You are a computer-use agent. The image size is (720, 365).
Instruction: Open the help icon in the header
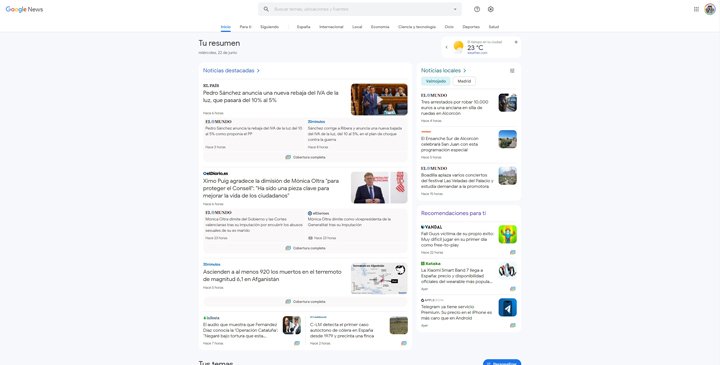pyautogui.click(x=477, y=9)
